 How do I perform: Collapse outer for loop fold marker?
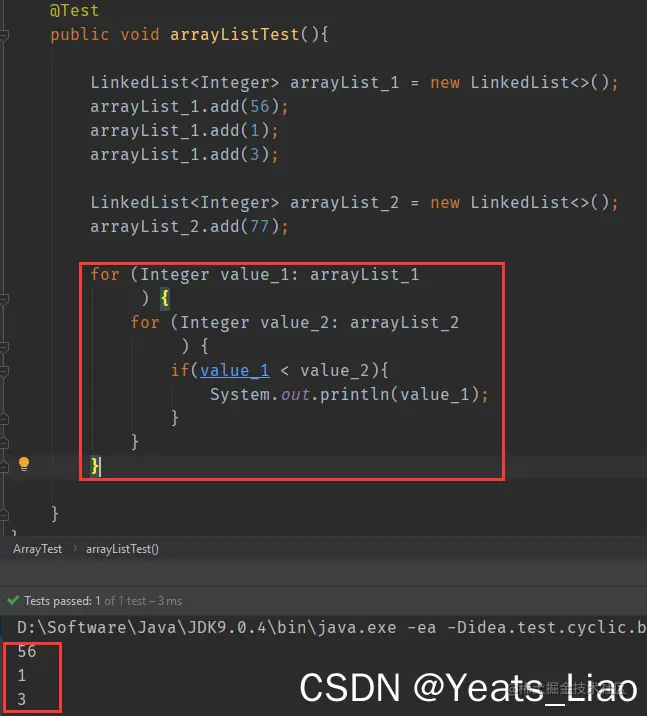coord(4,299)
